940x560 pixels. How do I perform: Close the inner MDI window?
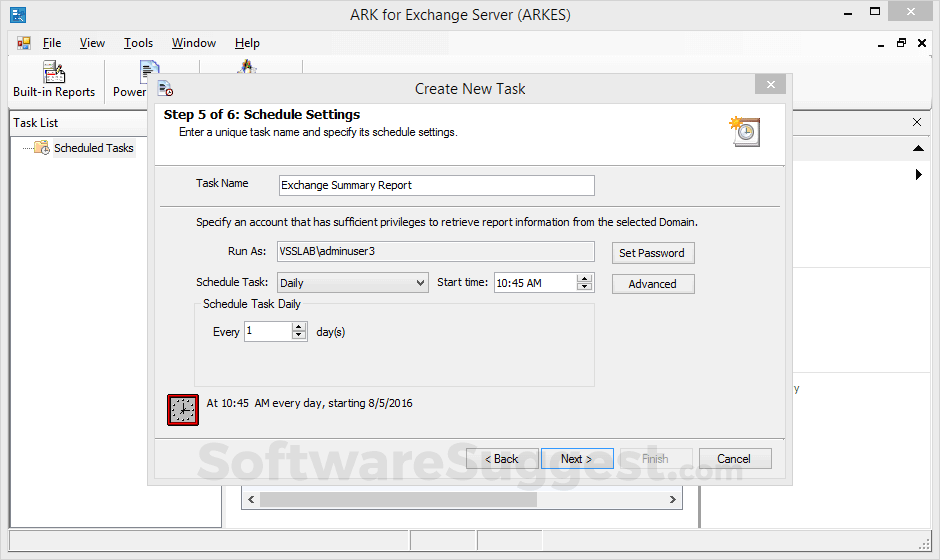point(922,43)
